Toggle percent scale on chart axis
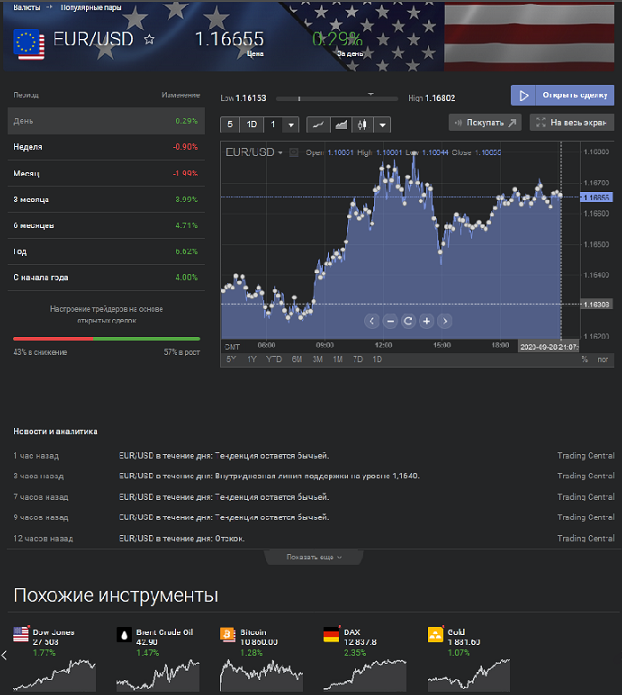Viewport: 622px width, 695px height. [x=585, y=359]
